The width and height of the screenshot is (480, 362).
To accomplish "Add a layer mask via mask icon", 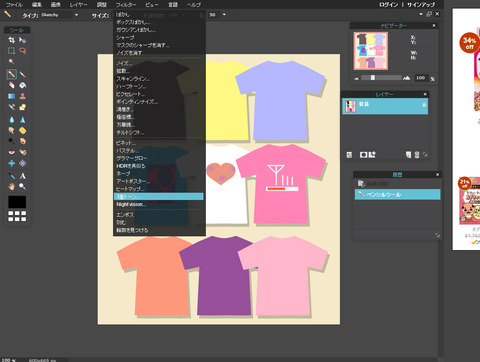I will 363,155.
